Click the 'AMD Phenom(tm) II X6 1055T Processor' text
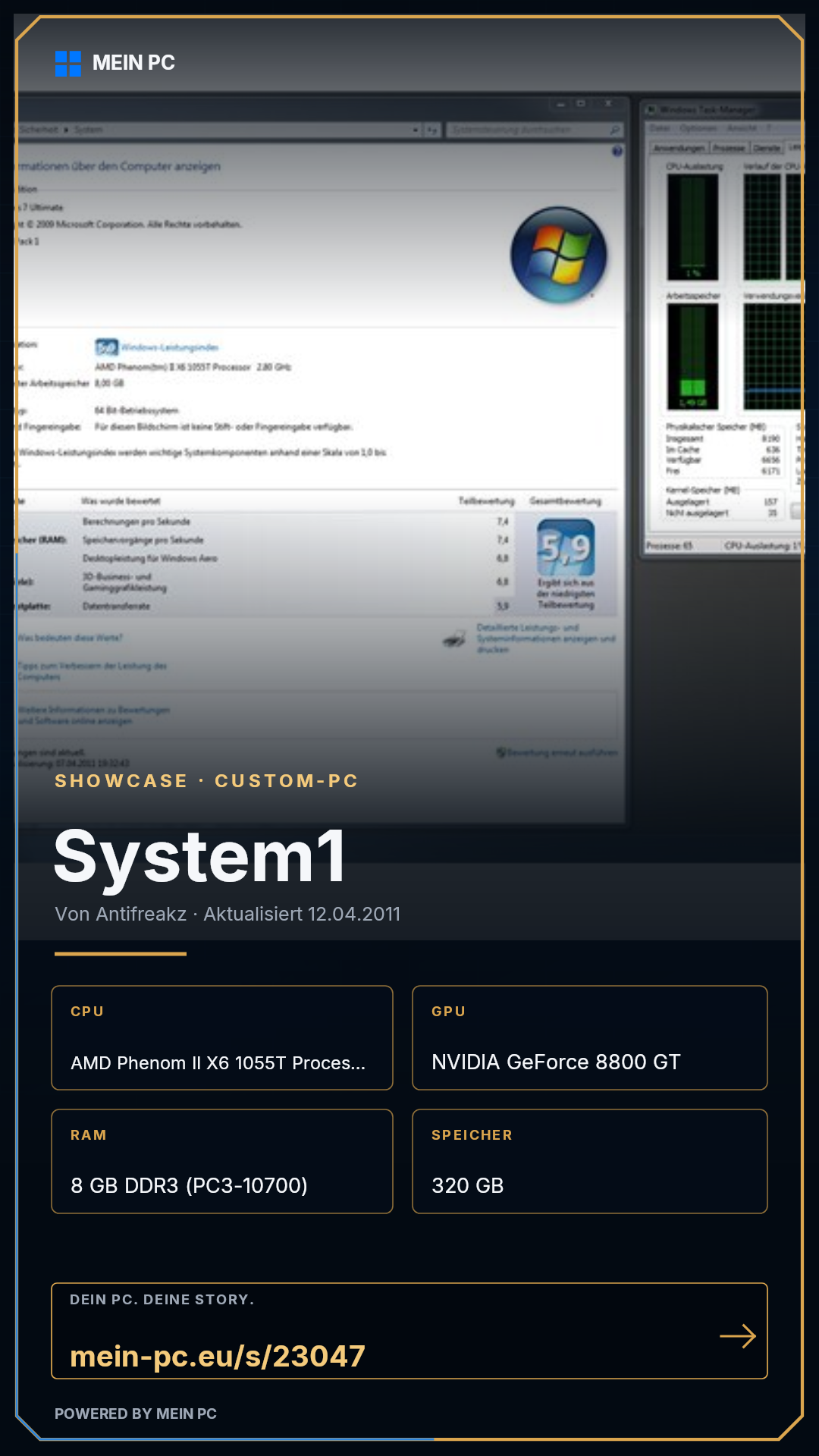Screen dimensions: 819x1456 (173, 367)
